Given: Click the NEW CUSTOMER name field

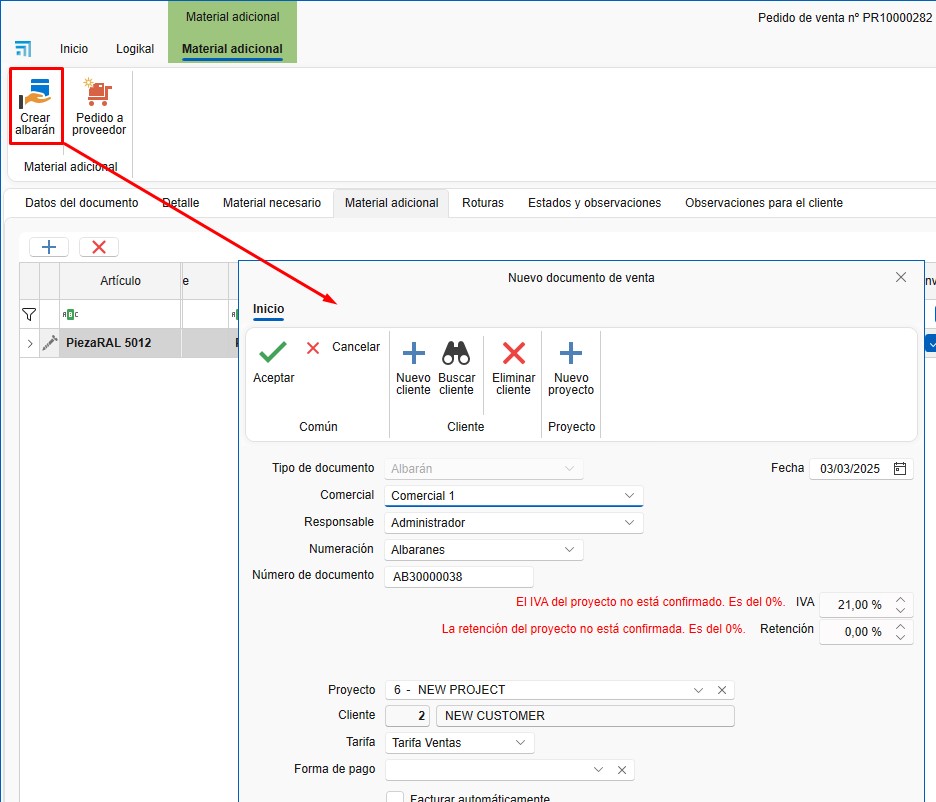Looking at the screenshot, I should [x=585, y=716].
